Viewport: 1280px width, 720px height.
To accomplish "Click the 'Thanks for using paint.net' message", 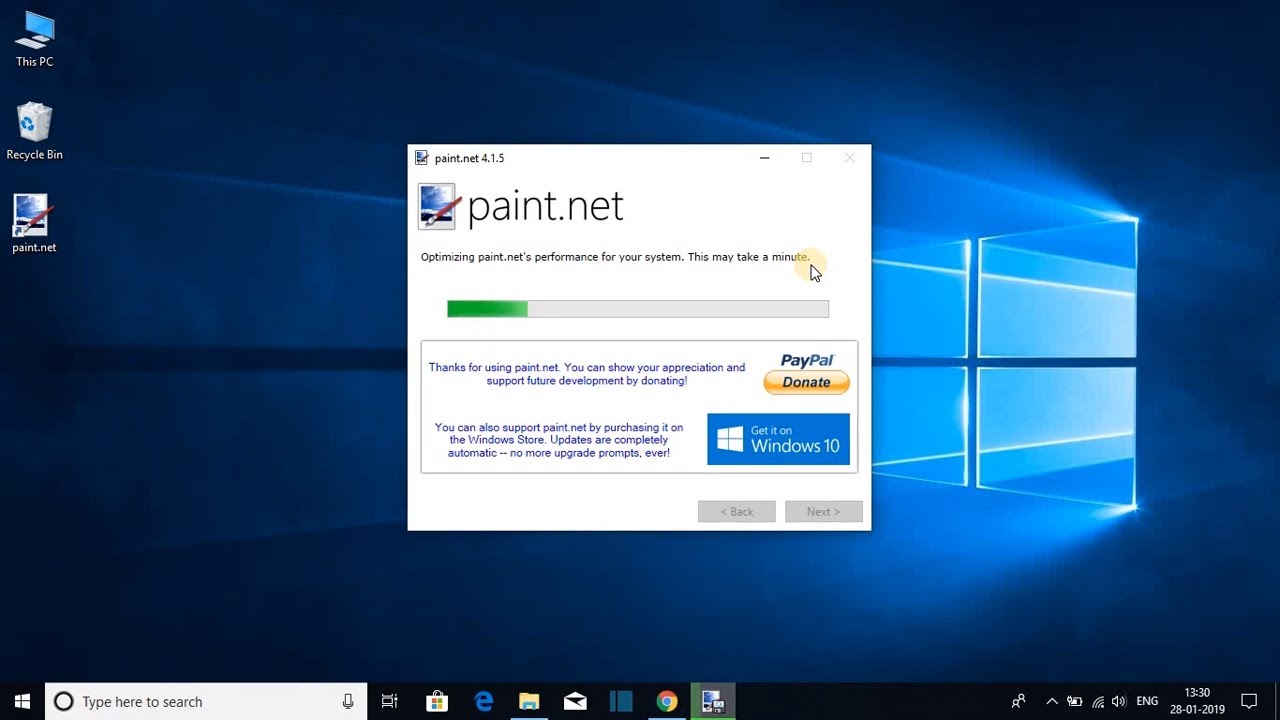I will pyautogui.click(x=587, y=374).
